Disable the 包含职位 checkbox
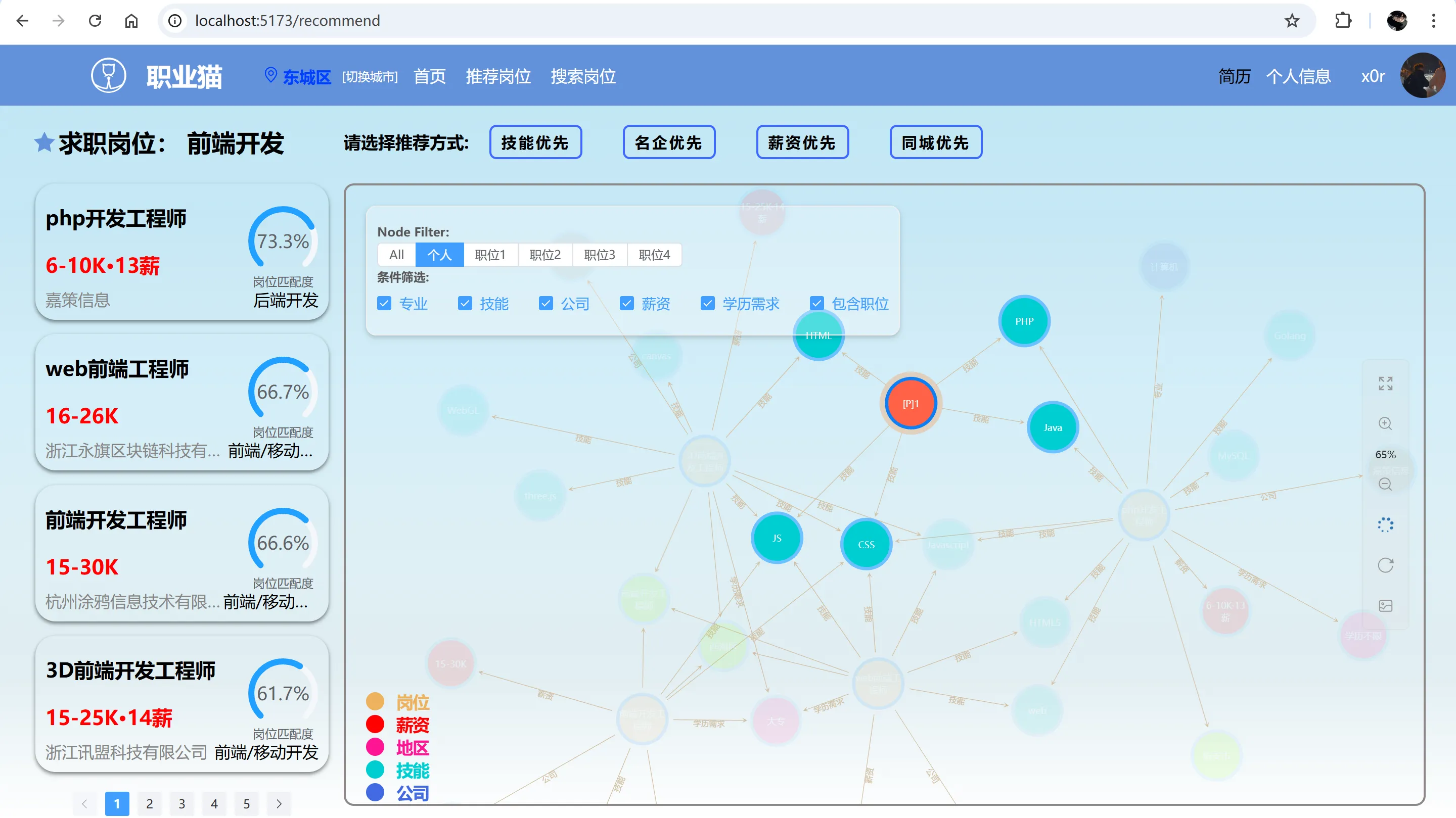 (x=817, y=304)
